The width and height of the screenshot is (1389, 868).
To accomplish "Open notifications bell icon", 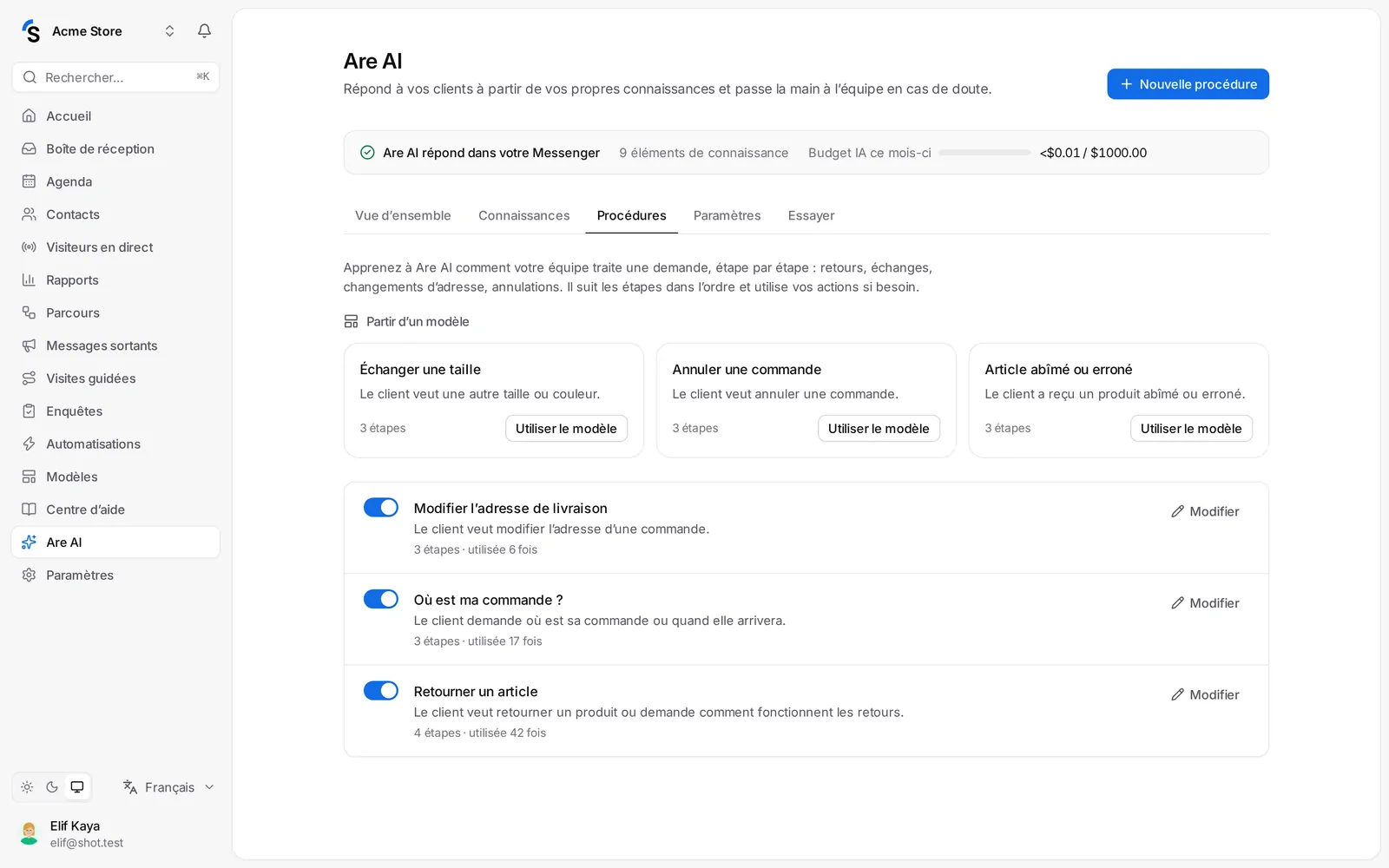I will (204, 31).
